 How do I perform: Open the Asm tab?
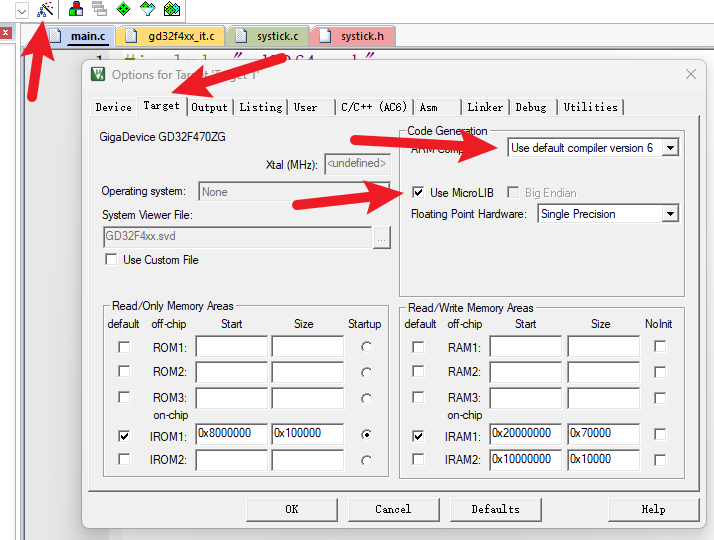(438, 107)
